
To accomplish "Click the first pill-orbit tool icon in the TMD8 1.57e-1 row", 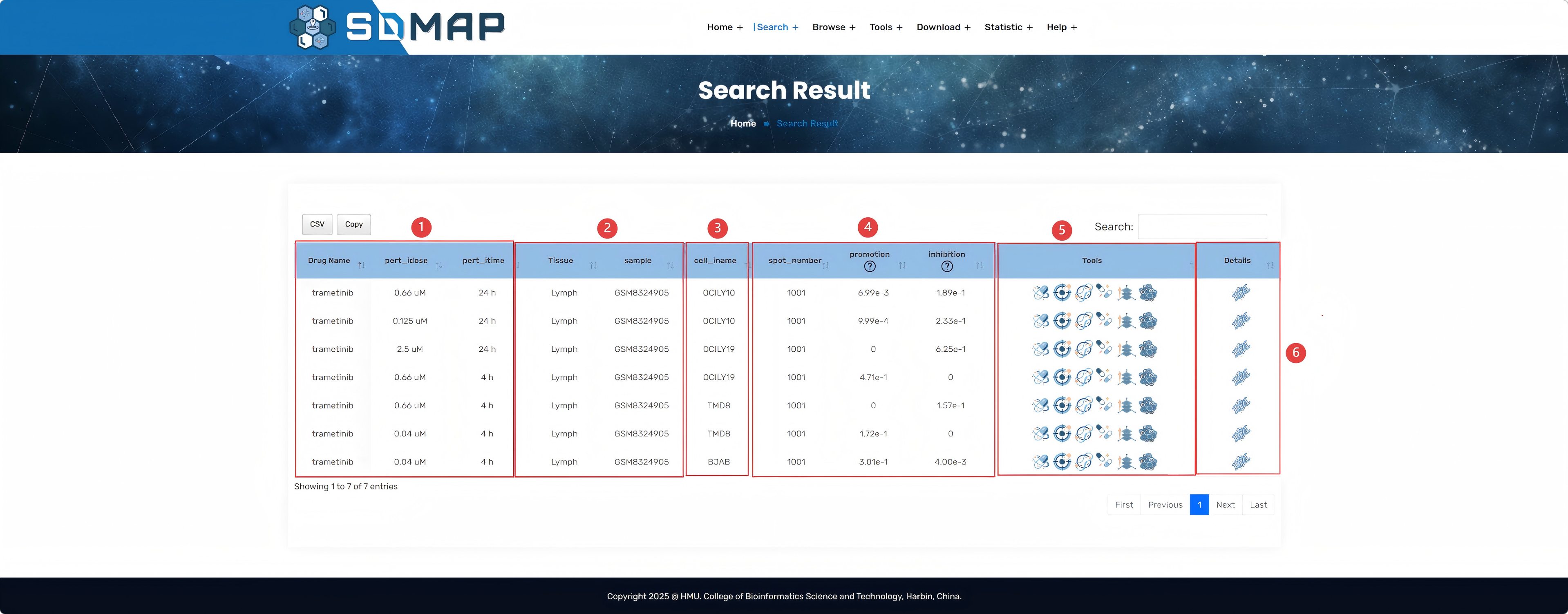I will point(1041,405).
